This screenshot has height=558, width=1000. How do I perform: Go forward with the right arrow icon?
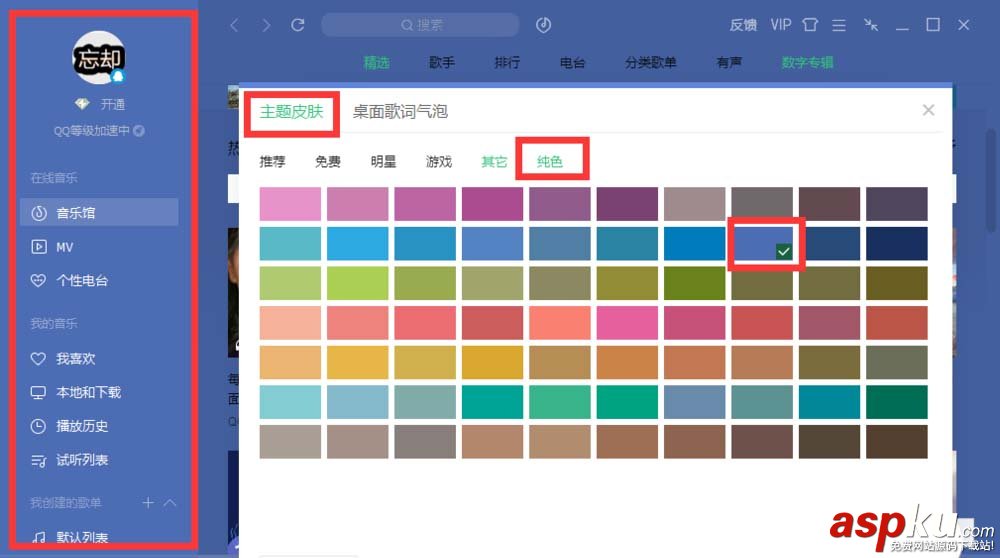click(266, 25)
